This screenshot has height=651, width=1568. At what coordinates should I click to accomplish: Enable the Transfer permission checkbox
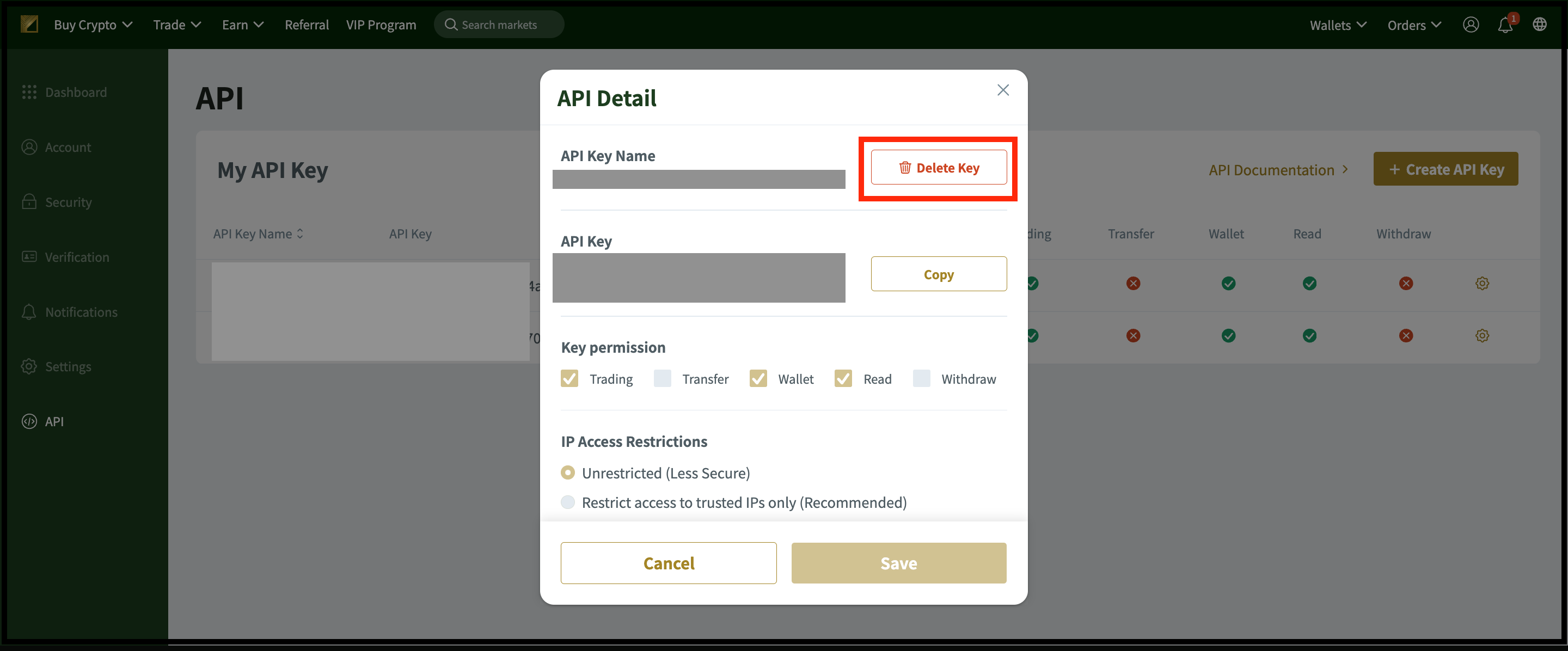tap(661, 378)
